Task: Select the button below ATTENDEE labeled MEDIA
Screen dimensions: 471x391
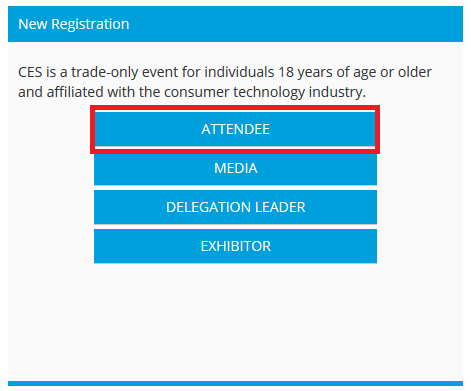Action: click(235, 168)
